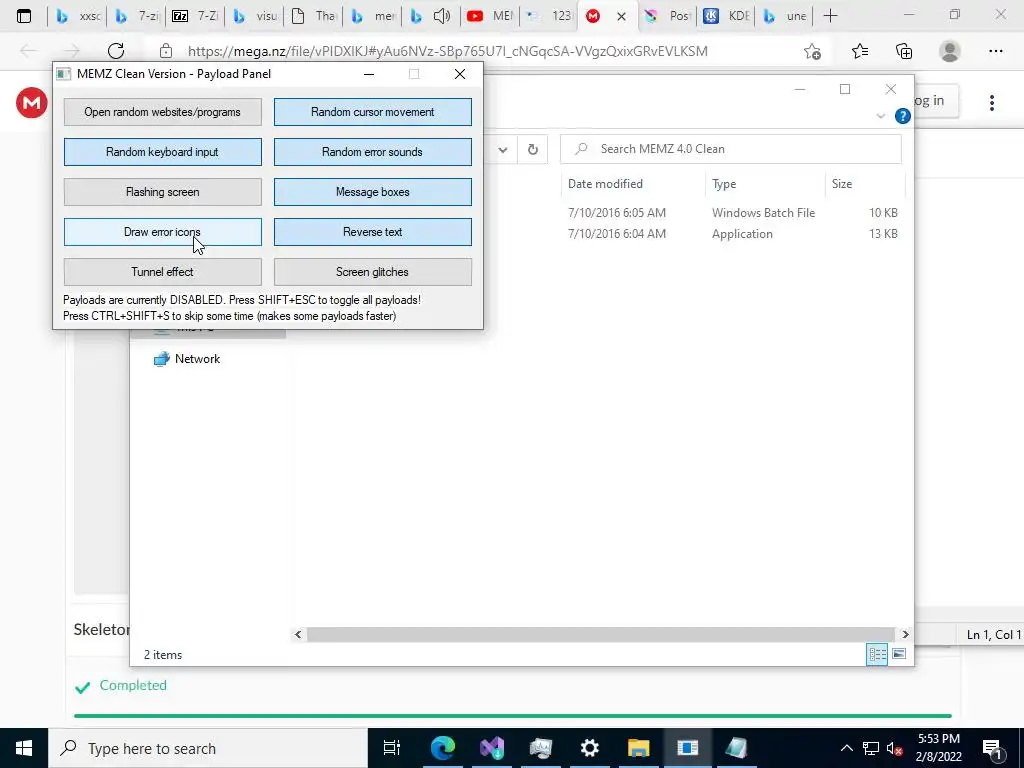Viewport: 1024px width, 768px height.
Task: Click the Edge address bar URL
Action: pyautogui.click(x=448, y=52)
